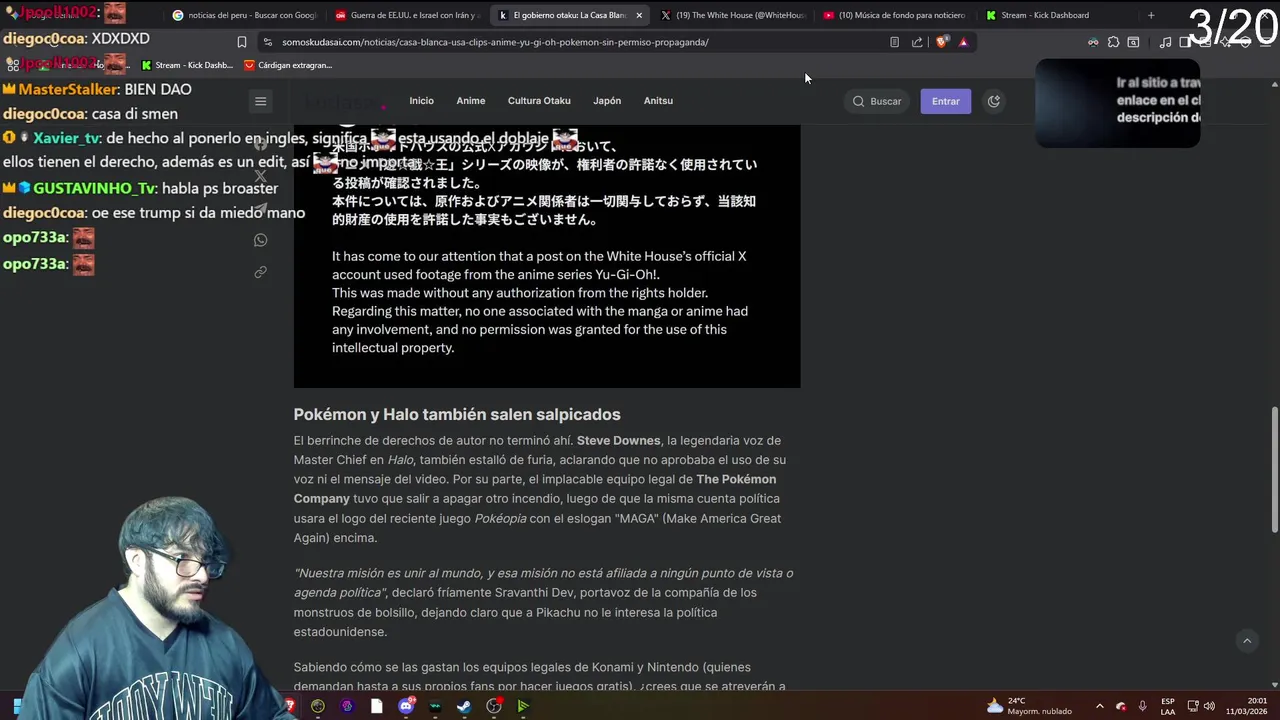Screen dimensions: 1280x720
Task: Open the Japón nav item
Action: tap(607, 101)
